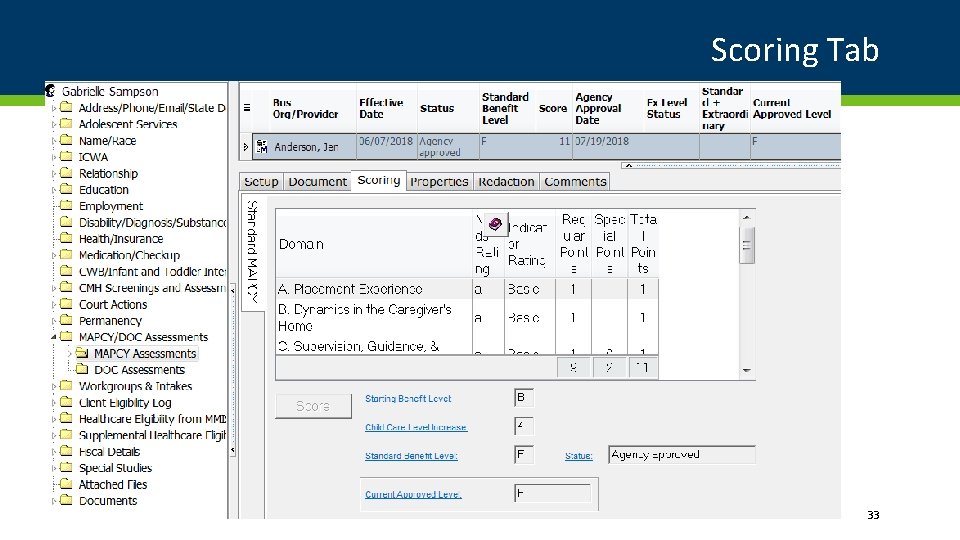
Task: Click the folder icon beside Fiscal Details
Action: coord(66,451)
